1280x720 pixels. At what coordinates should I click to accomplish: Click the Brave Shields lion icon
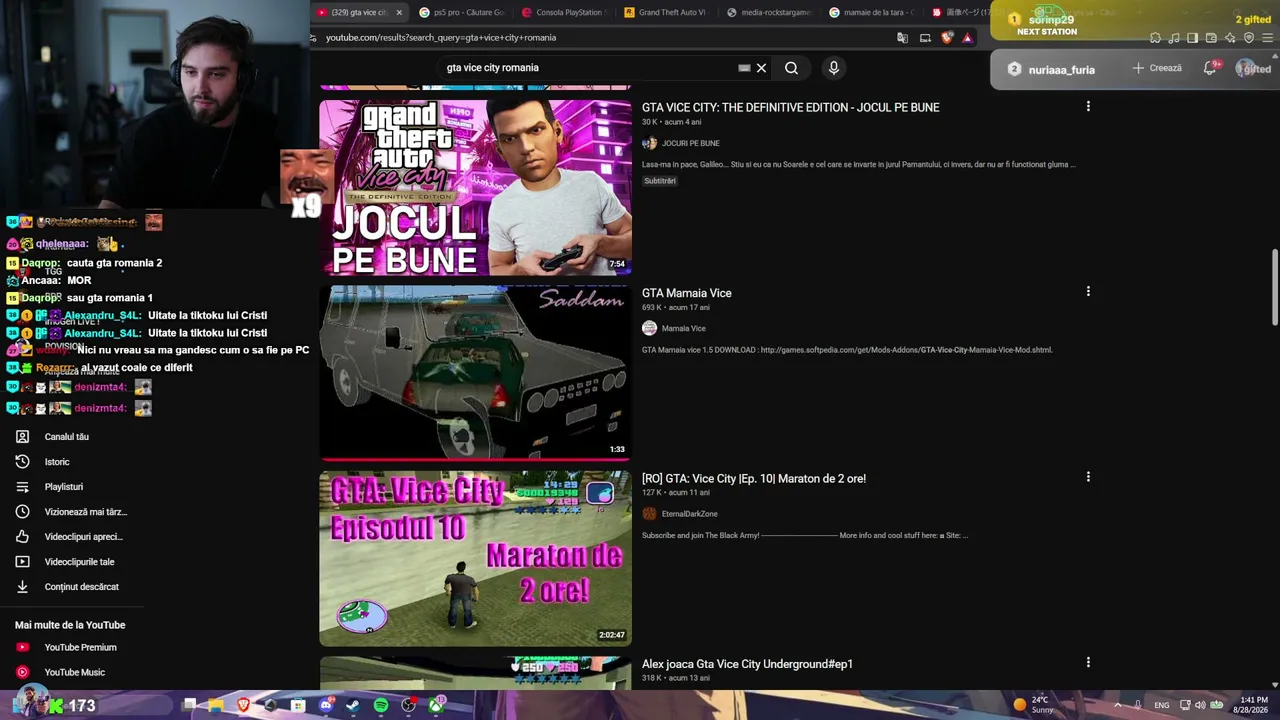click(x=948, y=38)
